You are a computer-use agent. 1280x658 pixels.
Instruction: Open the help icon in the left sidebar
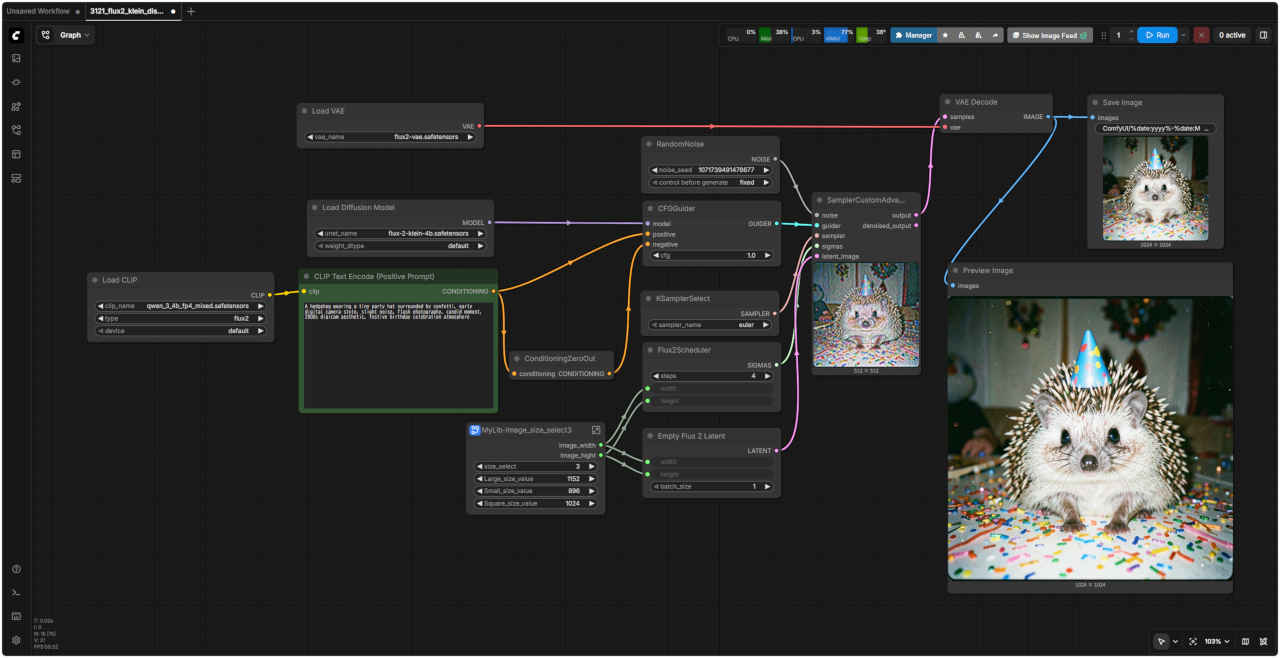16,569
